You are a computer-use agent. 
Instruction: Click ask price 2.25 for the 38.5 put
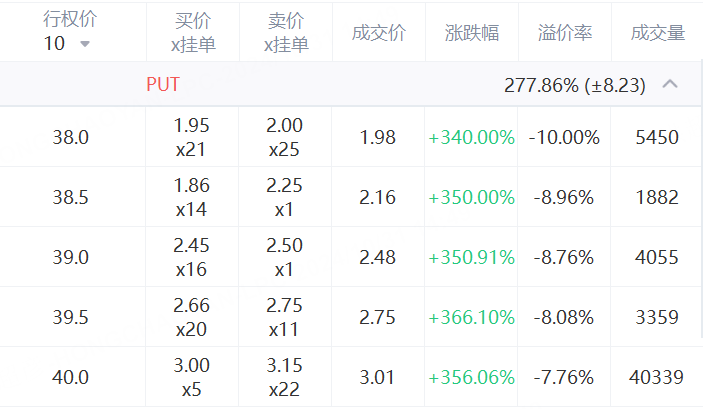pos(285,186)
